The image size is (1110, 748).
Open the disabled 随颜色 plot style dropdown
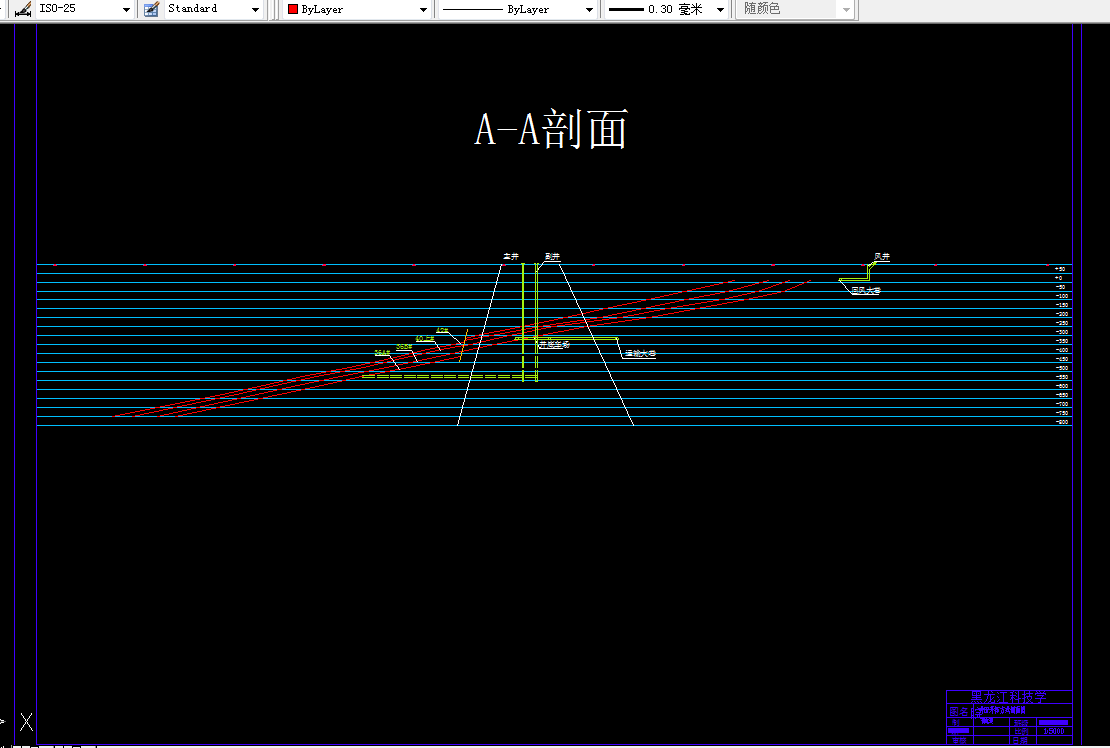tap(846, 10)
